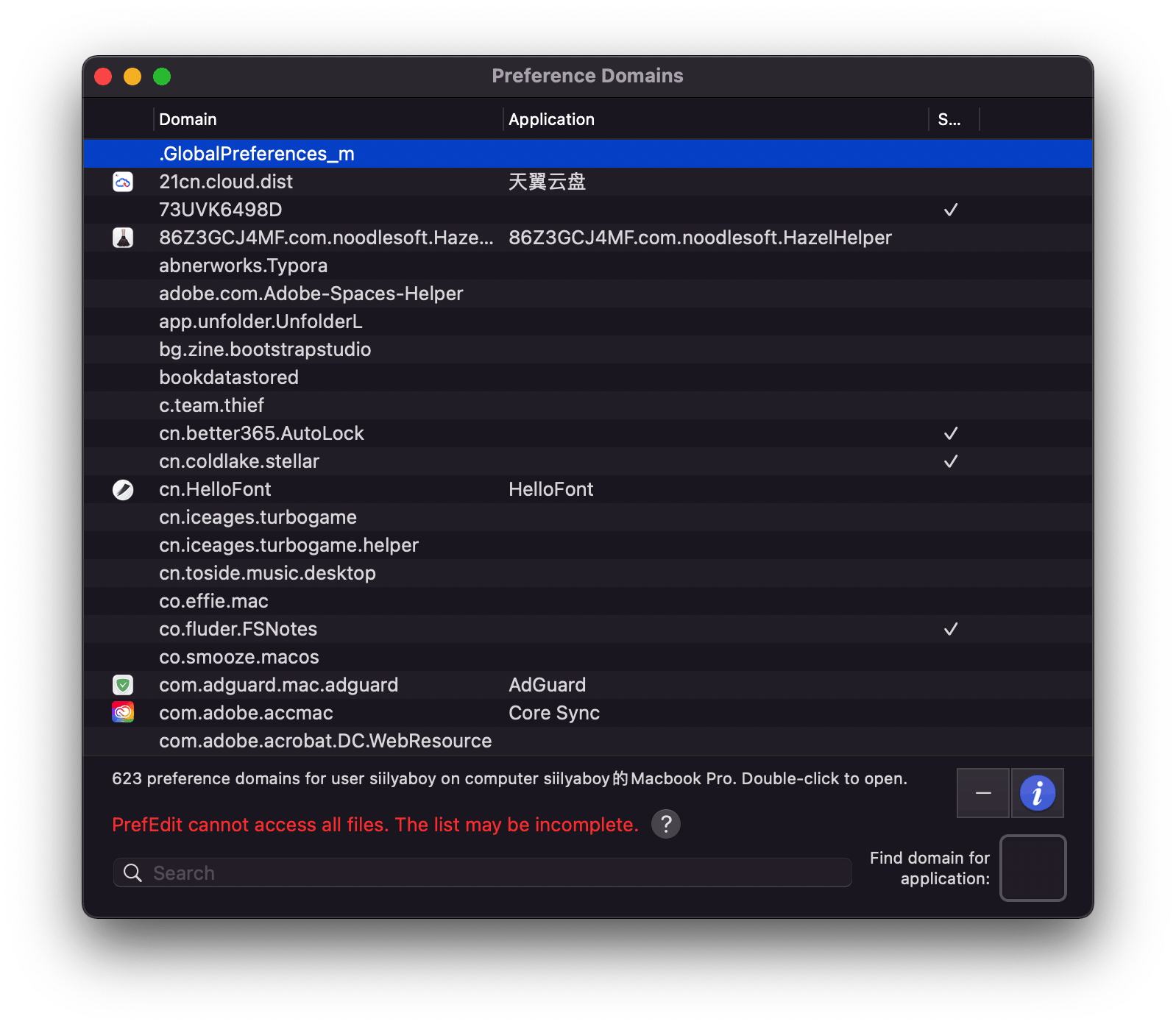The height and width of the screenshot is (1027, 1176).
Task: Open help for incomplete list warning
Action: (x=666, y=824)
